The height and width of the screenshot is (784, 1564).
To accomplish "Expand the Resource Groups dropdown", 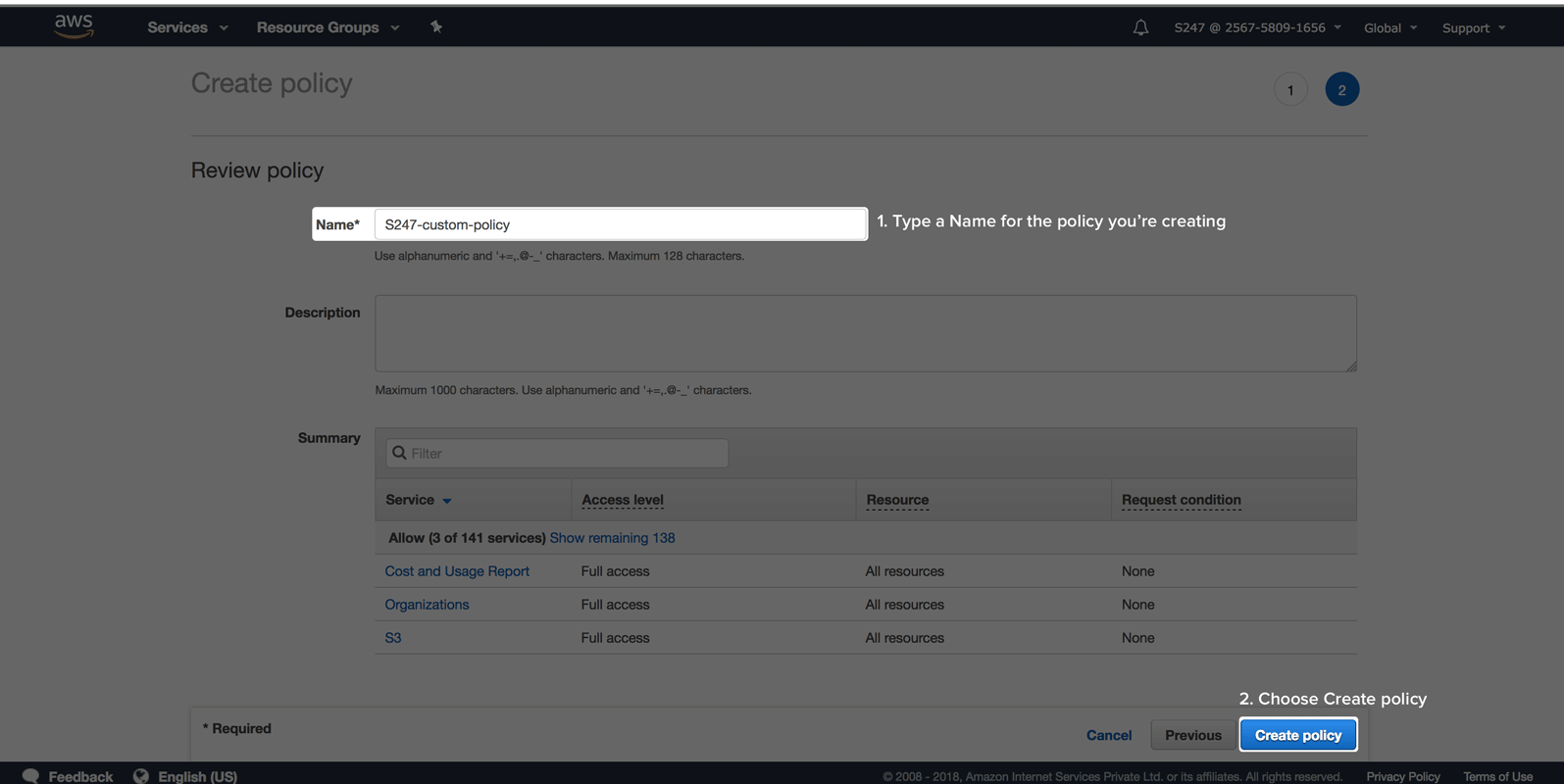I will 328,27.
